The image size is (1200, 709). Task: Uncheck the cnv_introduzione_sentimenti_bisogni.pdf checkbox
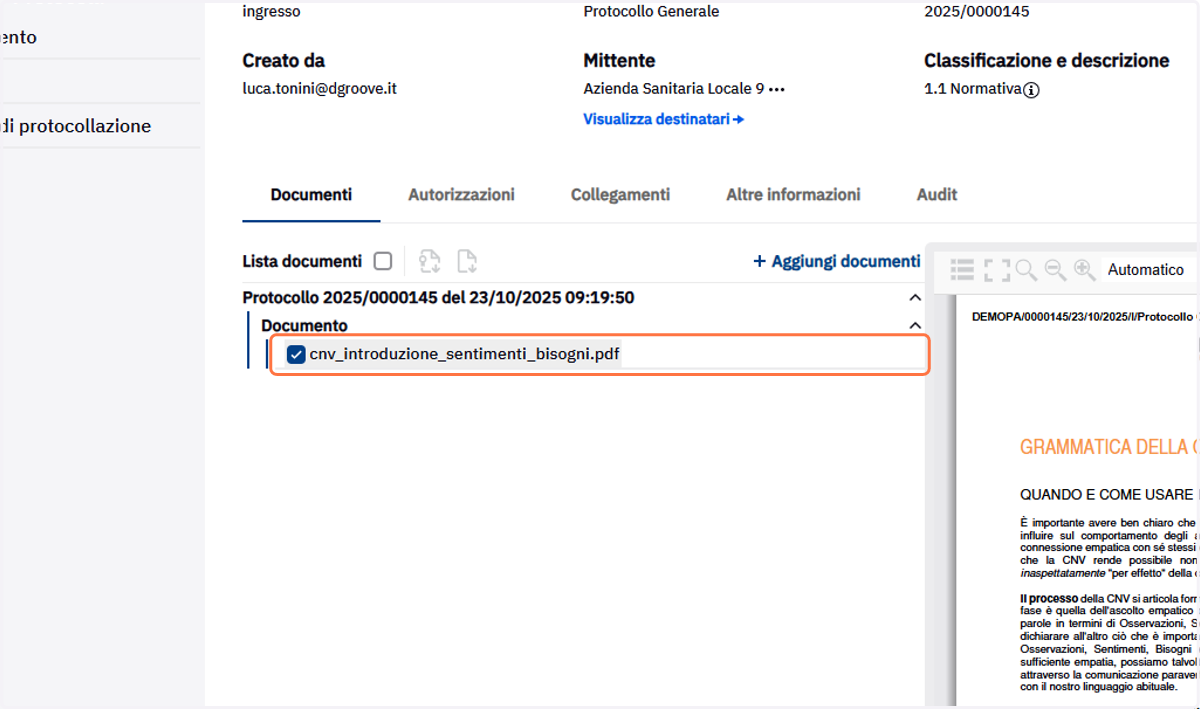click(x=296, y=355)
